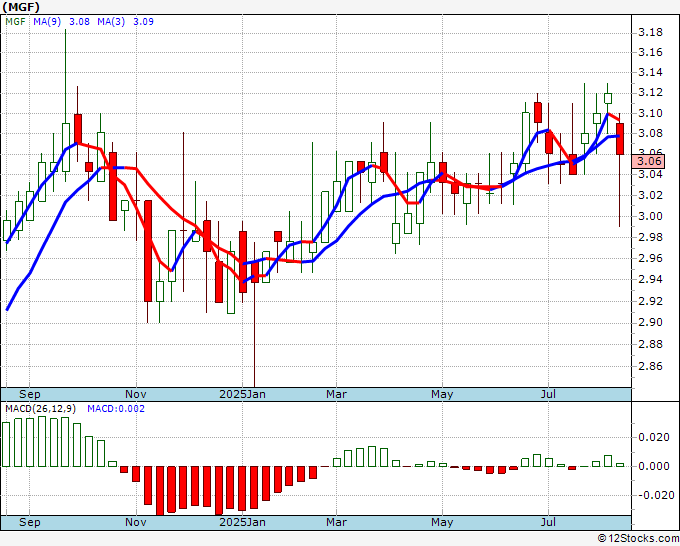
Task: Click the MA(3) legend label
Action: (111, 22)
